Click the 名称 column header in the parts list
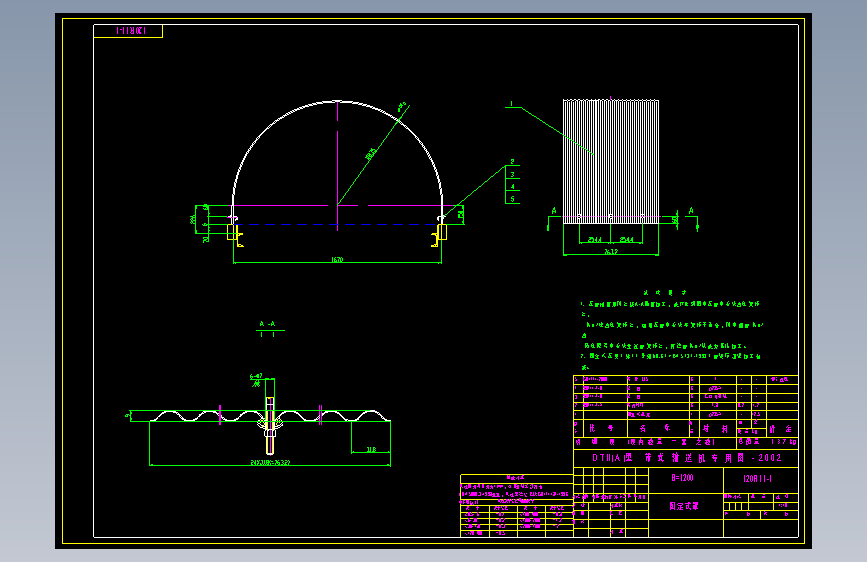Screen dimensions: 867x562 click(x=655, y=428)
